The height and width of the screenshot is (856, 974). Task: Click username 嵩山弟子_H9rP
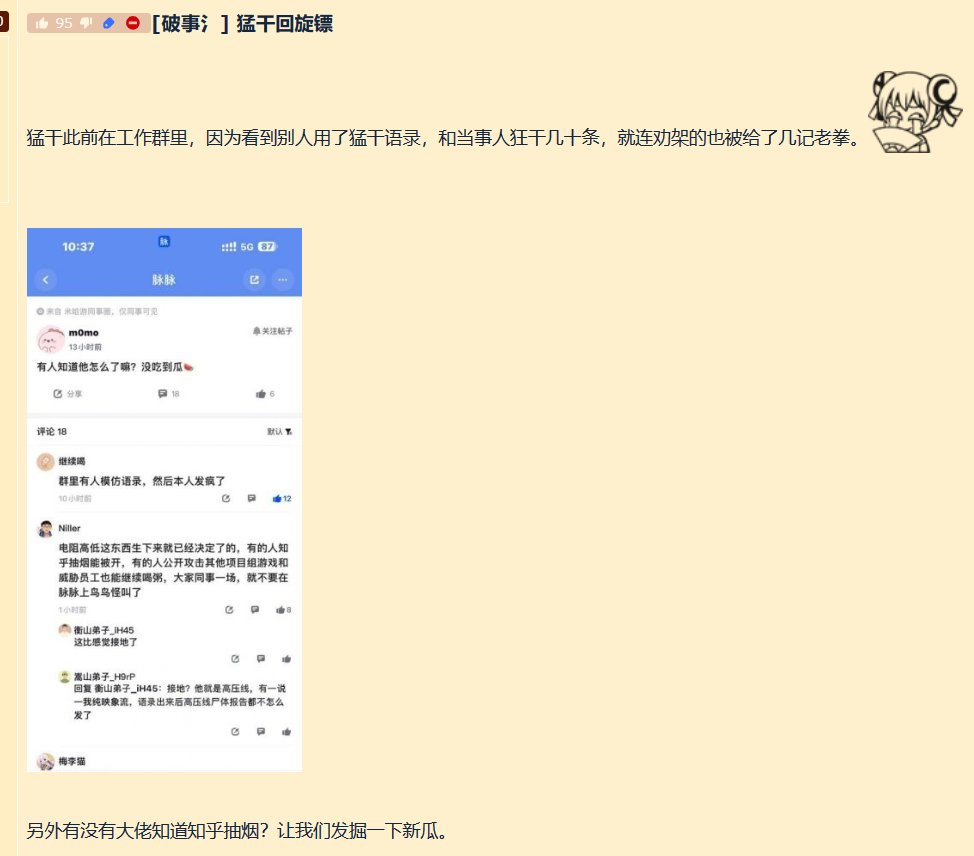[105, 677]
